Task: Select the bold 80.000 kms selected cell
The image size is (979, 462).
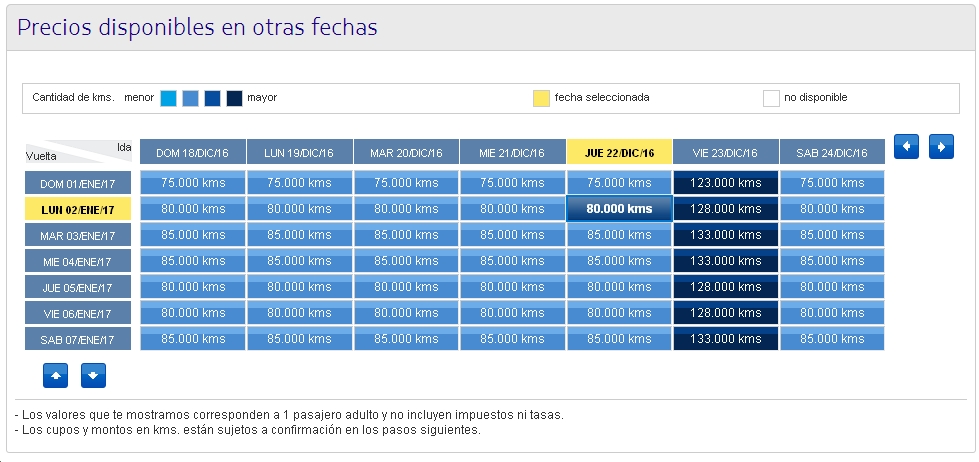Action: 619,209
